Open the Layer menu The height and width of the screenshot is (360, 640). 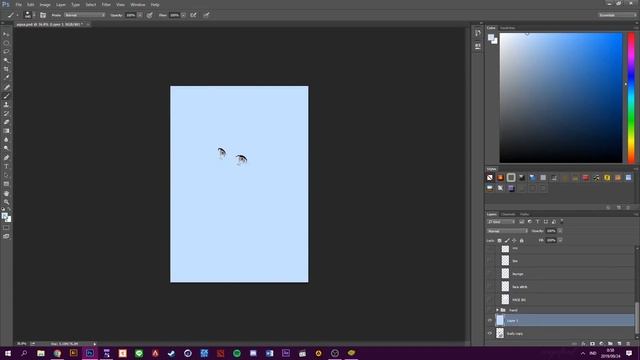click(61, 4)
